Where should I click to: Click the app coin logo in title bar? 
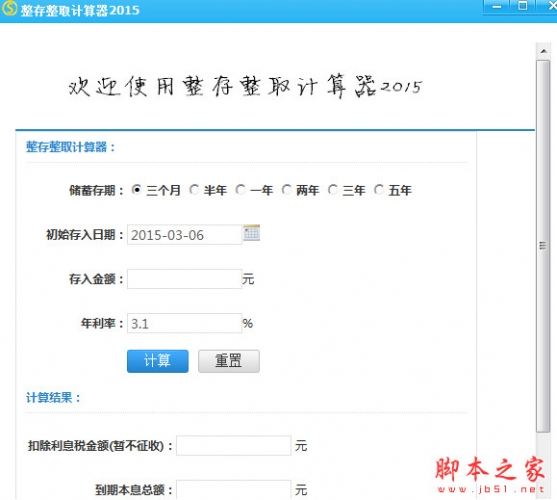[x=9, y=8]
